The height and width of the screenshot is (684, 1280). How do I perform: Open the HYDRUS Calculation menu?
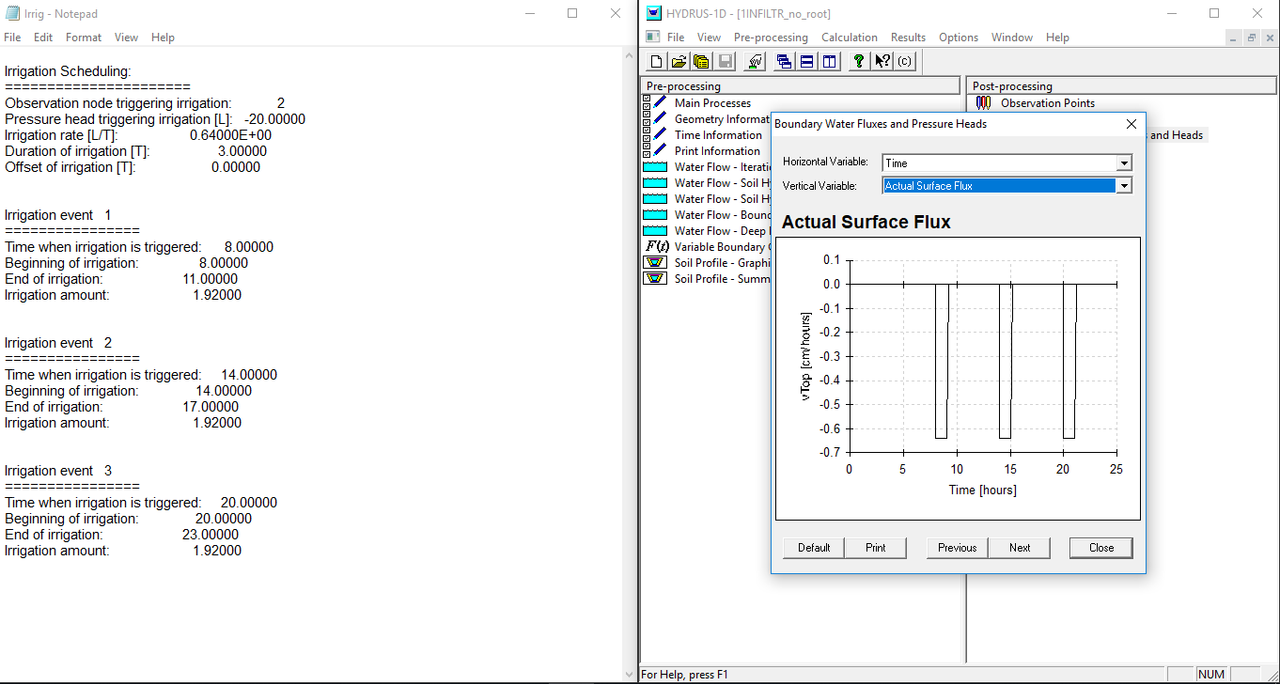tap(850, 37)
